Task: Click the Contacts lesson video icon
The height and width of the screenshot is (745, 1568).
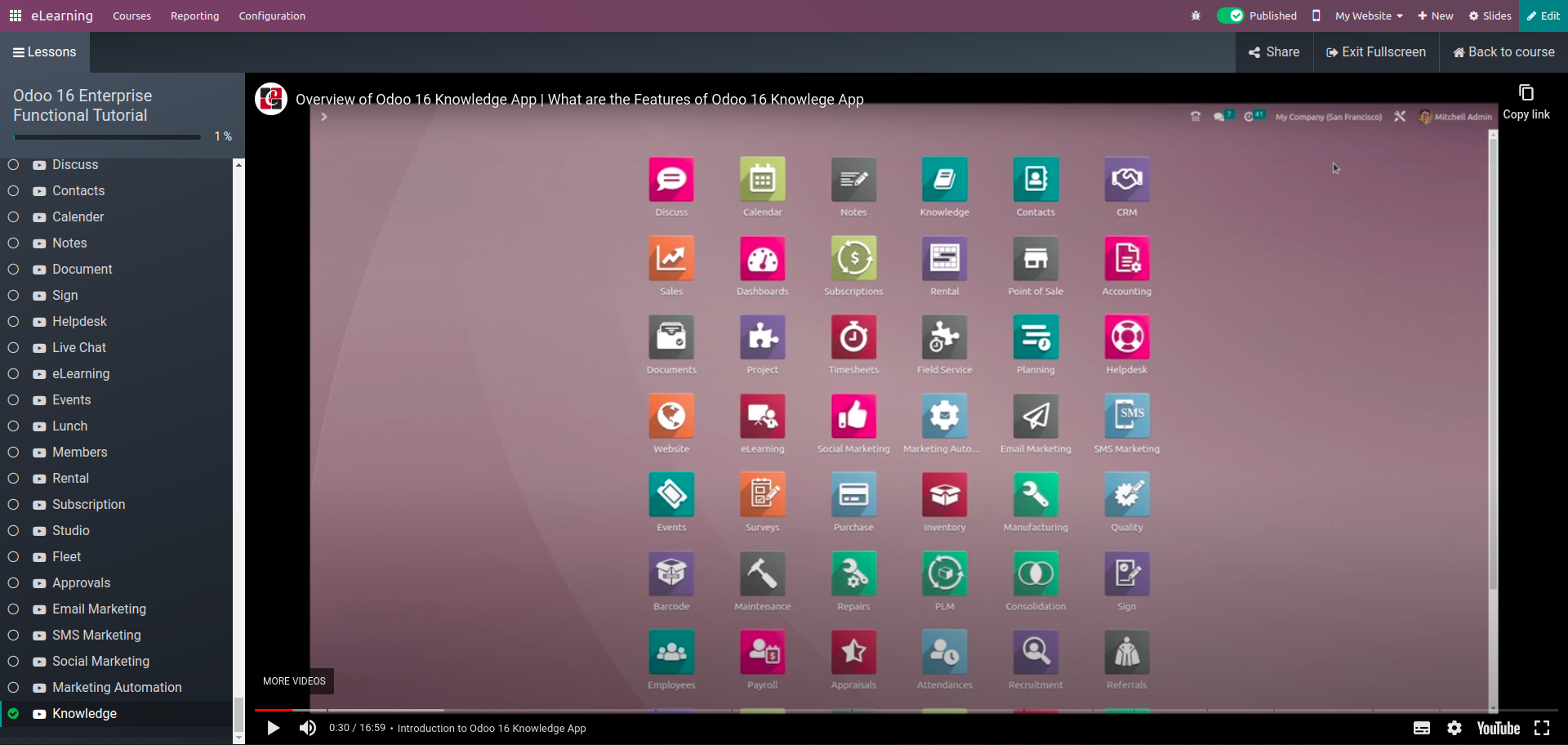Action: [x=39, y=191]
